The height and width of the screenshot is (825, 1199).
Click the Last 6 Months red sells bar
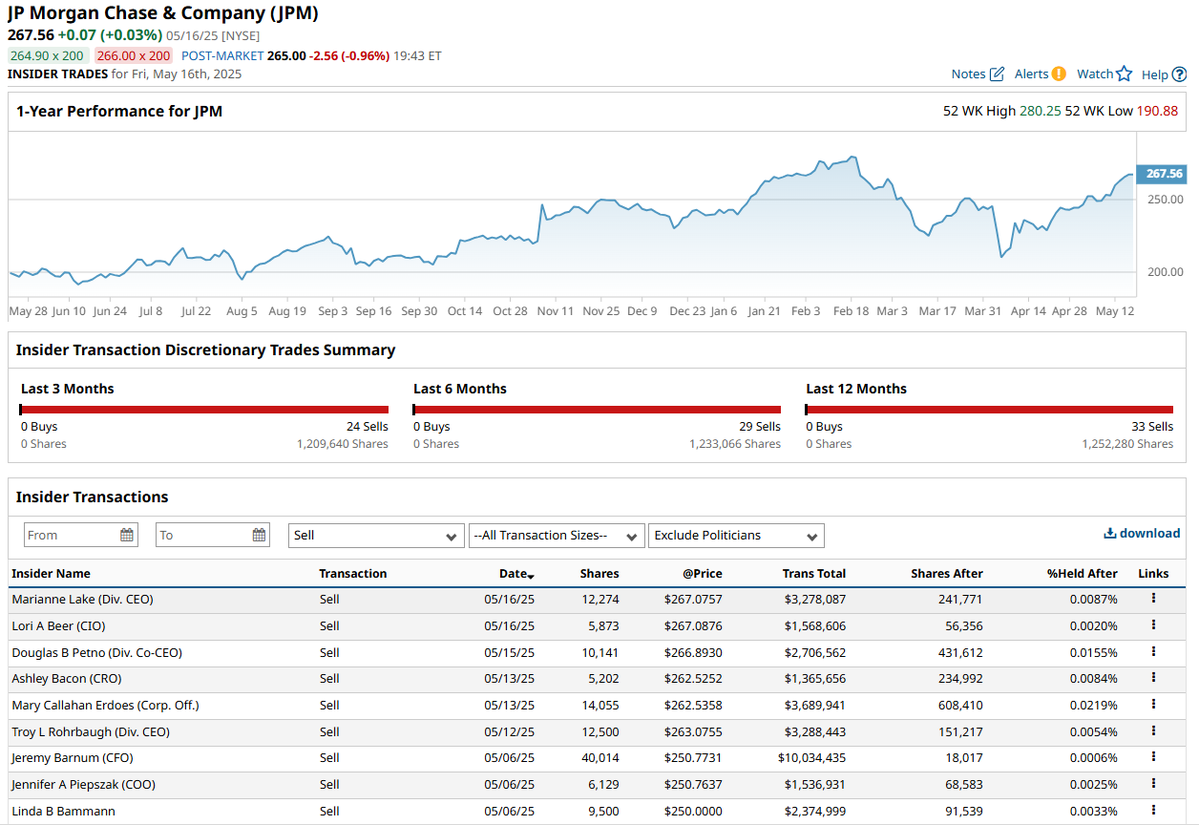(x=596, y=410)
